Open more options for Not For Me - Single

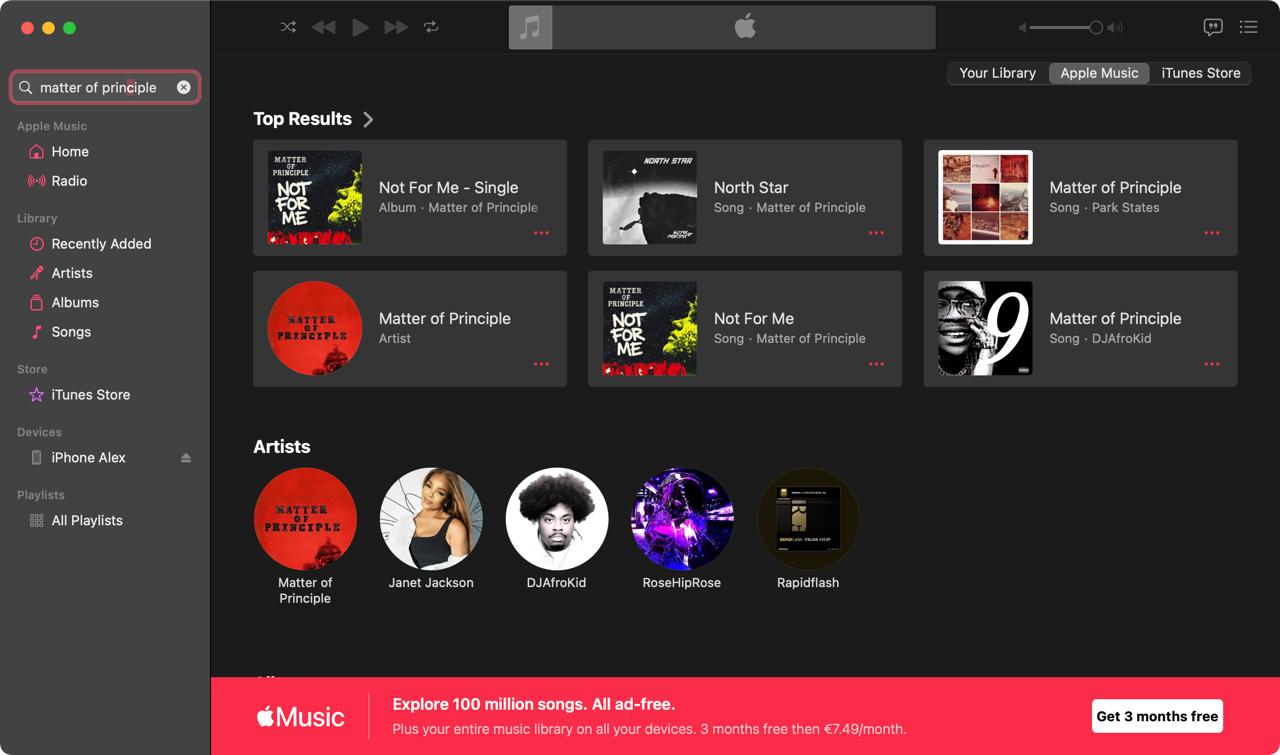click(541, 233)
